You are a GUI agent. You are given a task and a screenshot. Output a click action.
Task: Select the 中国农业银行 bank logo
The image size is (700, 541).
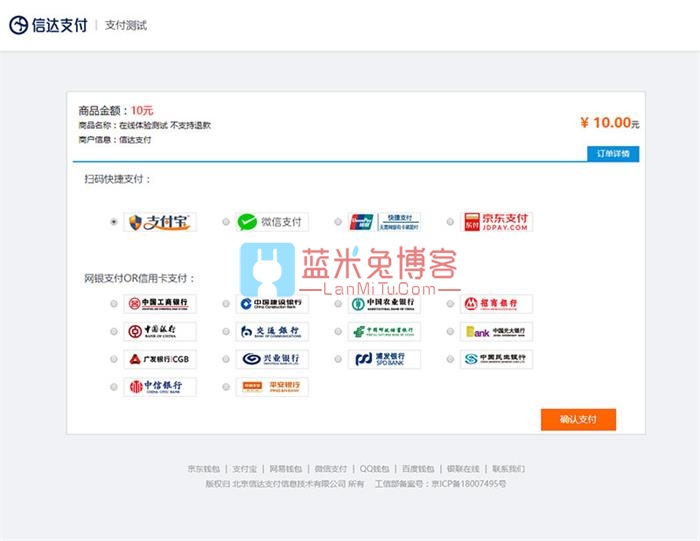point(384,304)
